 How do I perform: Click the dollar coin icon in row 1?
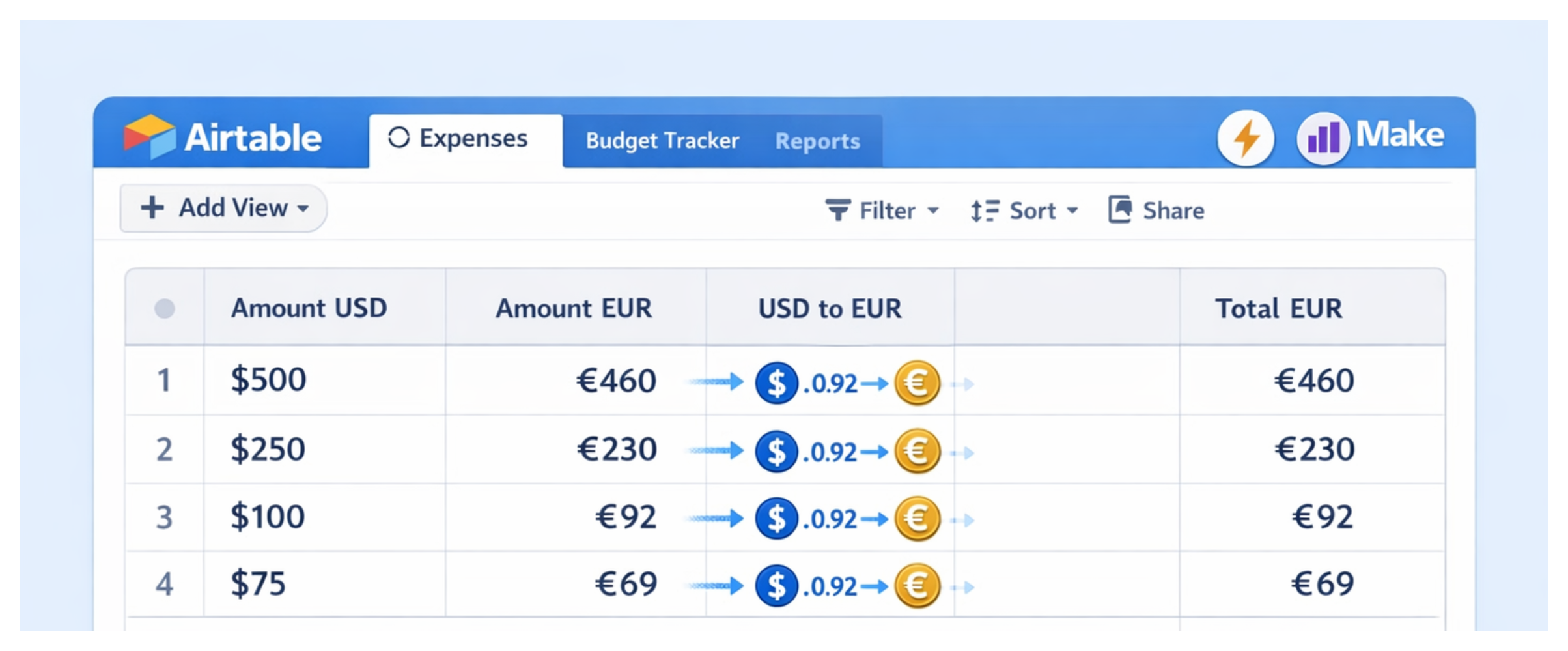point(776,383)
